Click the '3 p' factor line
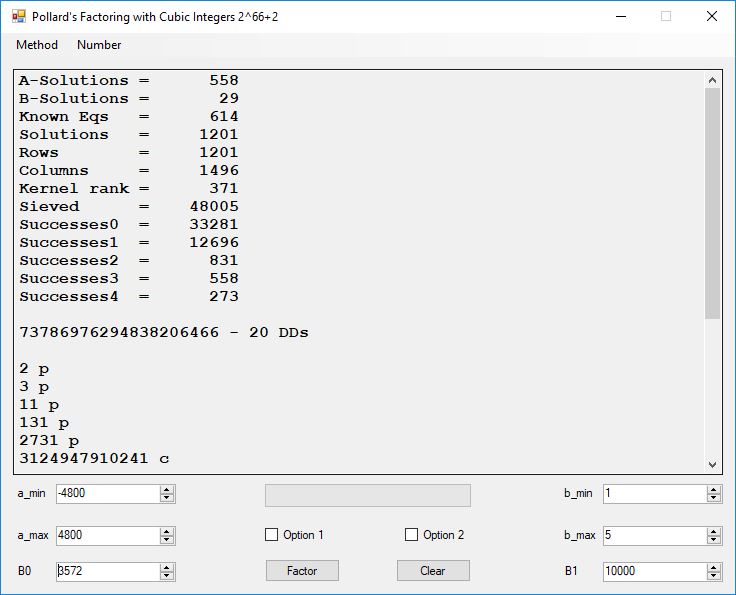The image size is (736, 595). (x=34, y=387)
